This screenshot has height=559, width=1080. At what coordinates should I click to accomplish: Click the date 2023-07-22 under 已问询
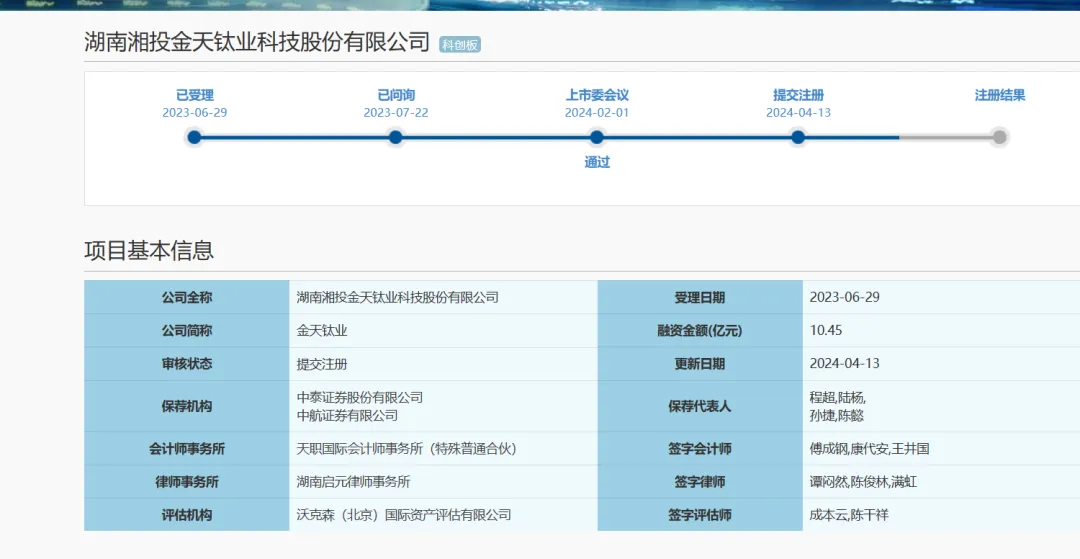pos(396,112)
